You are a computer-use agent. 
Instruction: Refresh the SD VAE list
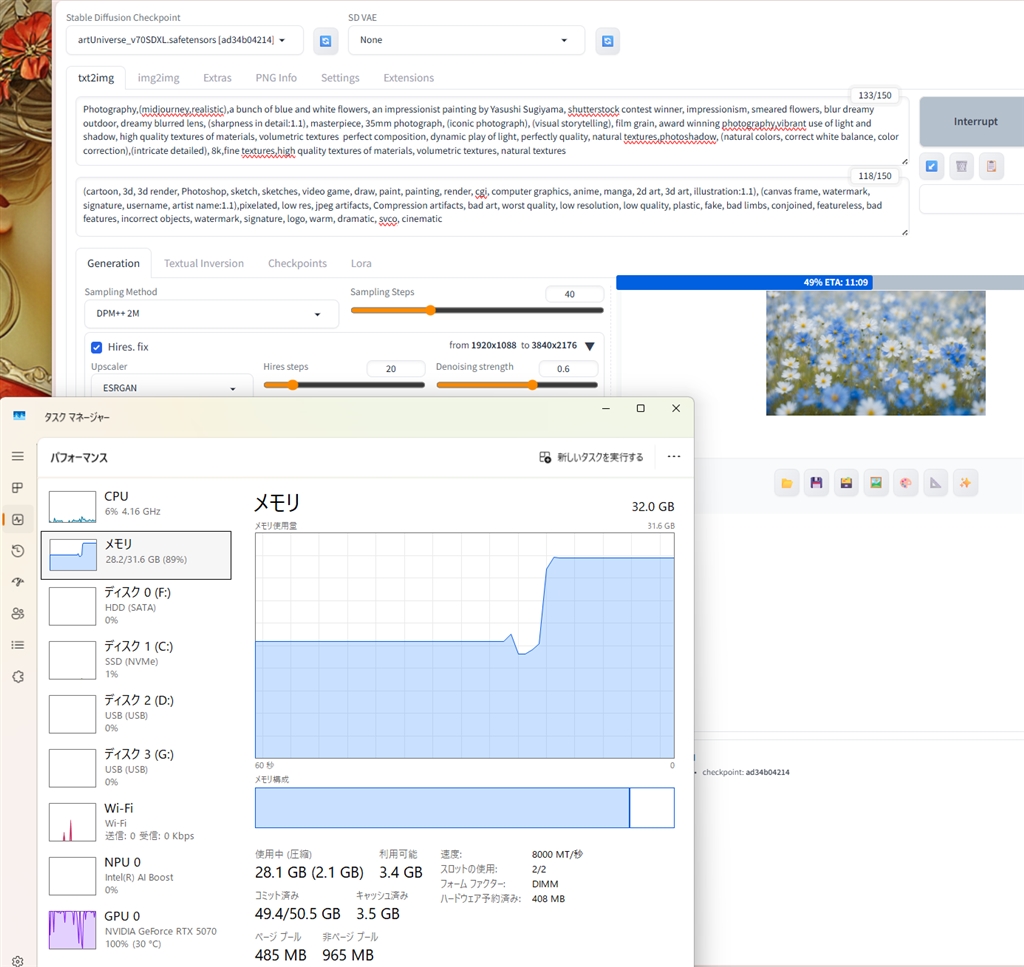(607, 41)
